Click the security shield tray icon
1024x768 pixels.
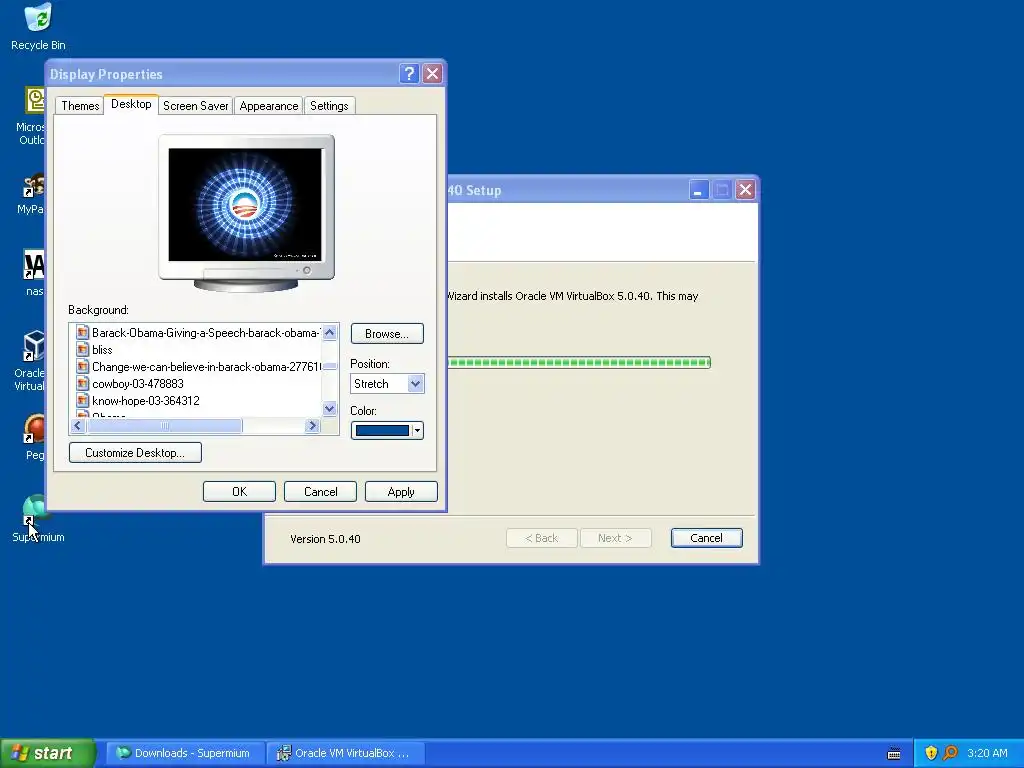click(x=931, y=753)
